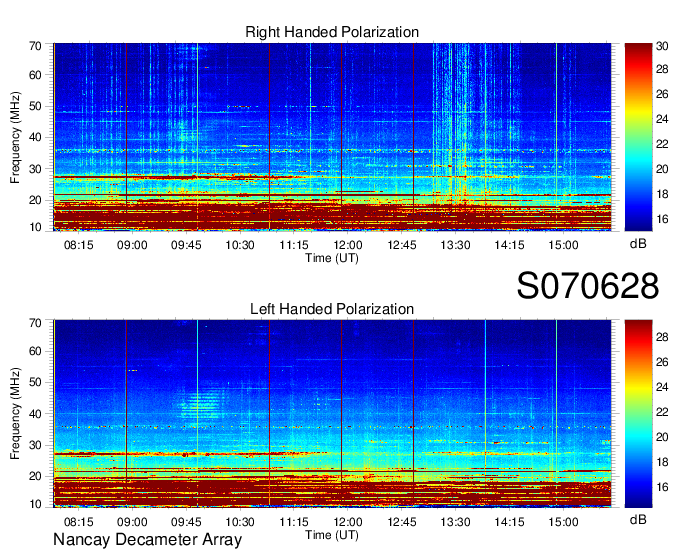Click the "Frequency (MHz)" axis label of the left-handed plot

(x=15, y=414)
